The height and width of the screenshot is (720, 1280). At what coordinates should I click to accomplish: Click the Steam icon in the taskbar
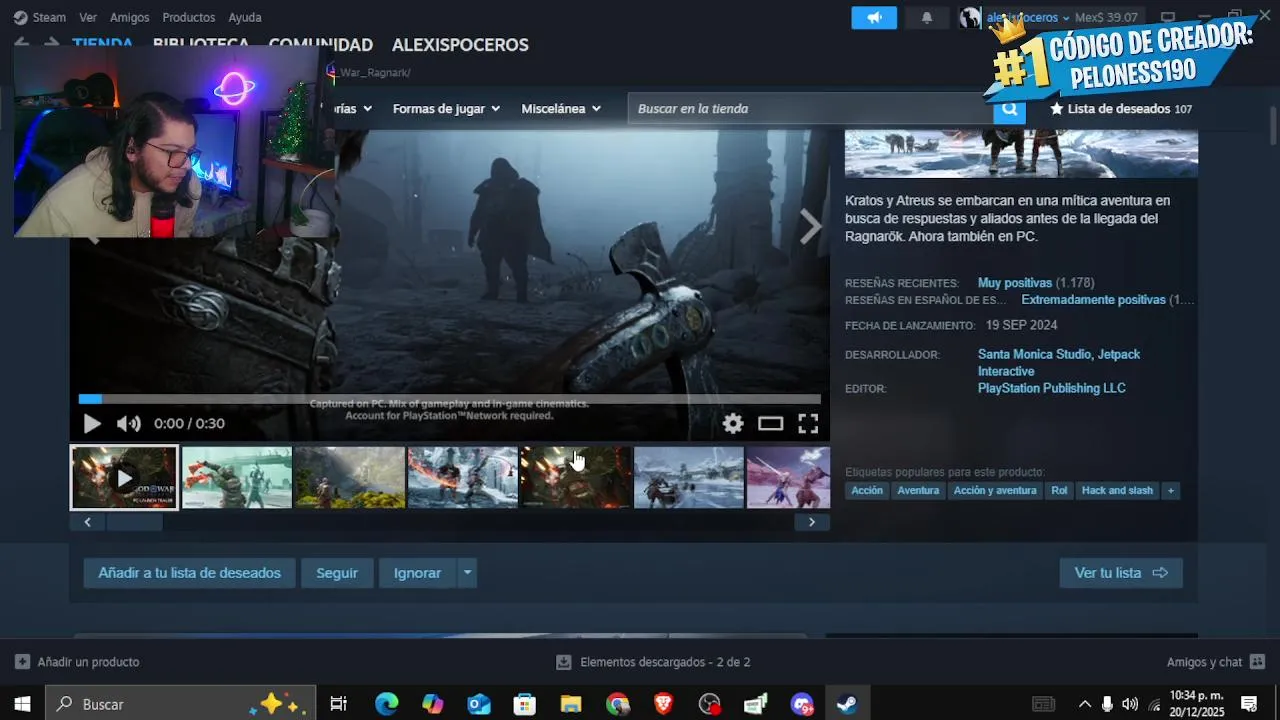coord(847,704)
